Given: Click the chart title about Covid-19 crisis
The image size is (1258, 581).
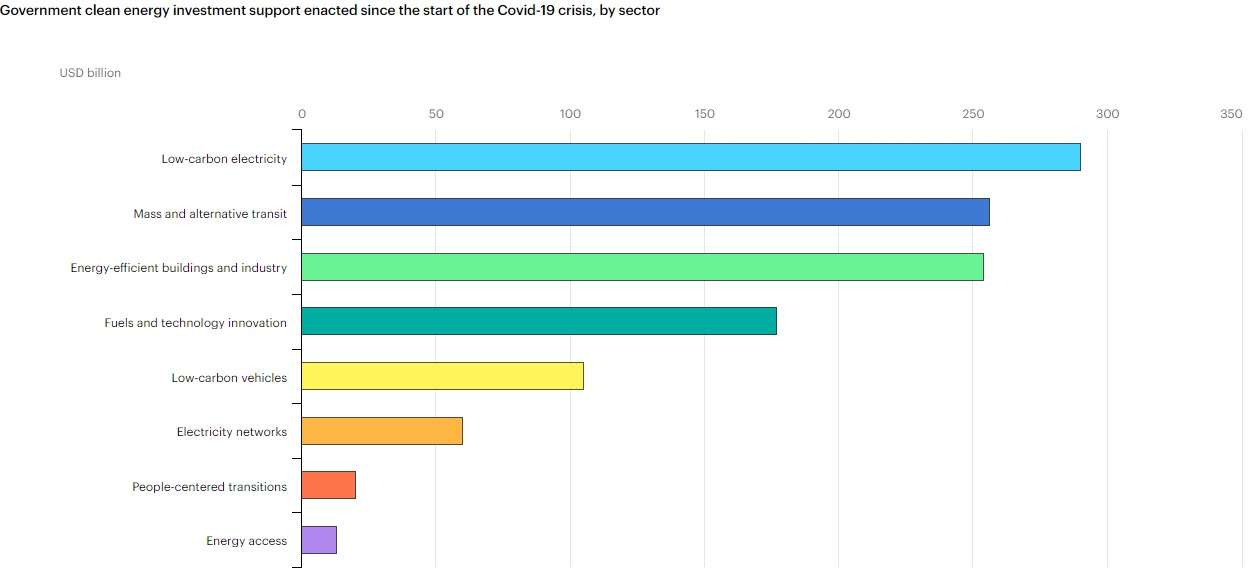Looking at the screenshot, I should [x=330, y=10].
